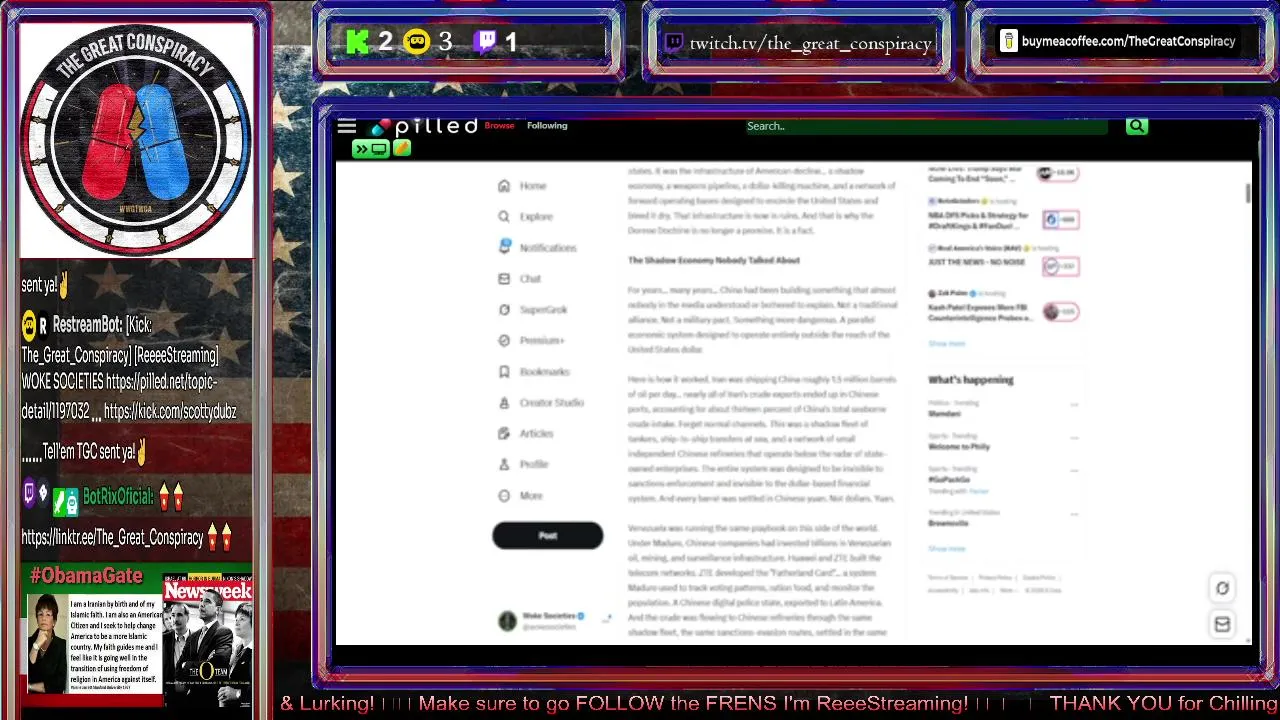1280x720 pixels.
Task: Open Articles in the sidebar menu
Action: (x=536, y=434)
